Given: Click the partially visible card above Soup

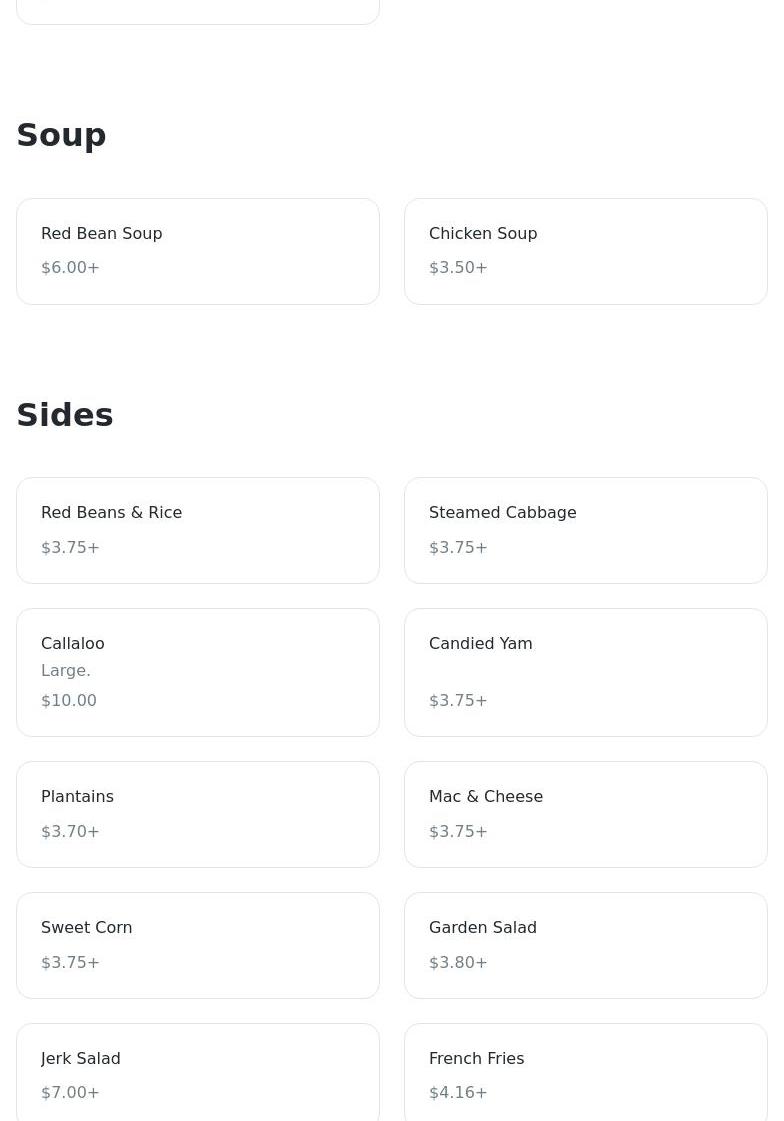Looking at the screenshot, I should point(198,11).
